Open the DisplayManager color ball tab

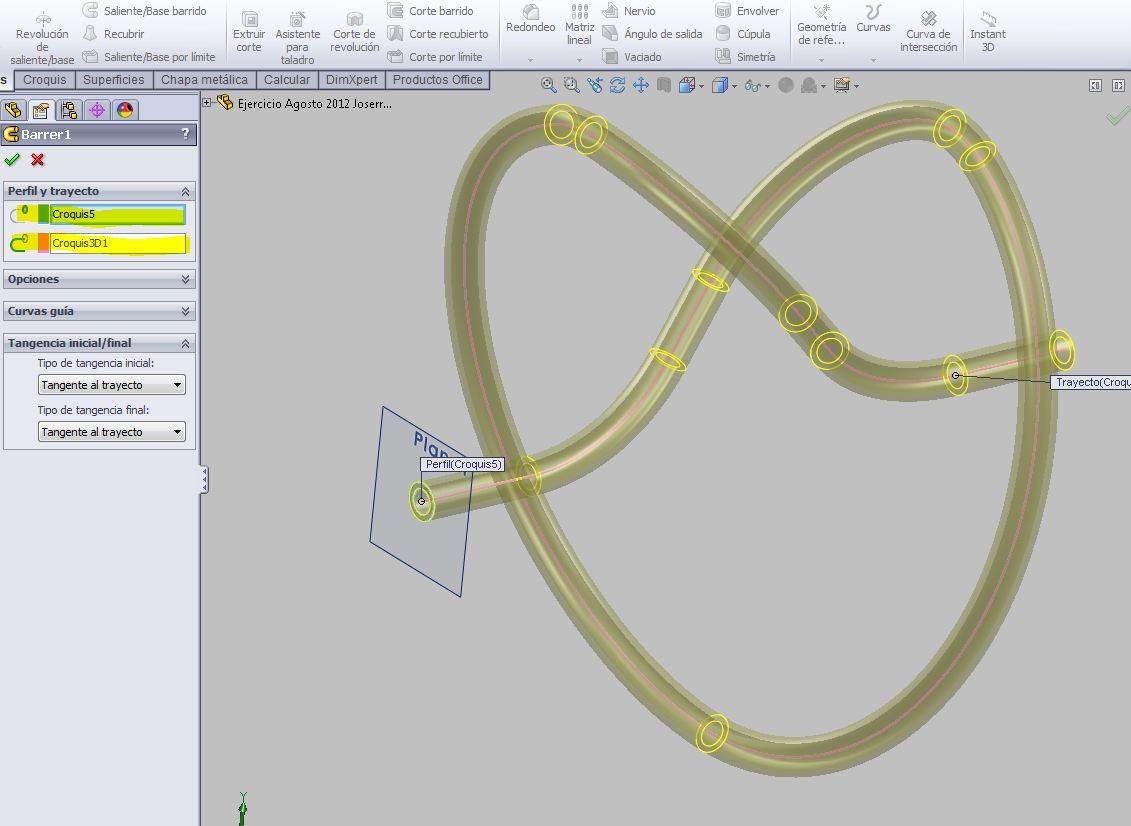(x=124, y=110)
